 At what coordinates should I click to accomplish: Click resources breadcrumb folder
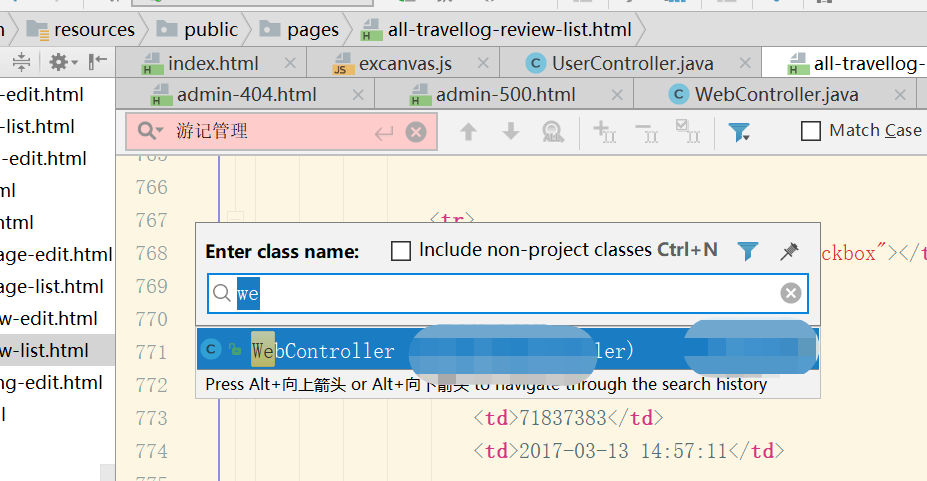click(x=81, y=30)
